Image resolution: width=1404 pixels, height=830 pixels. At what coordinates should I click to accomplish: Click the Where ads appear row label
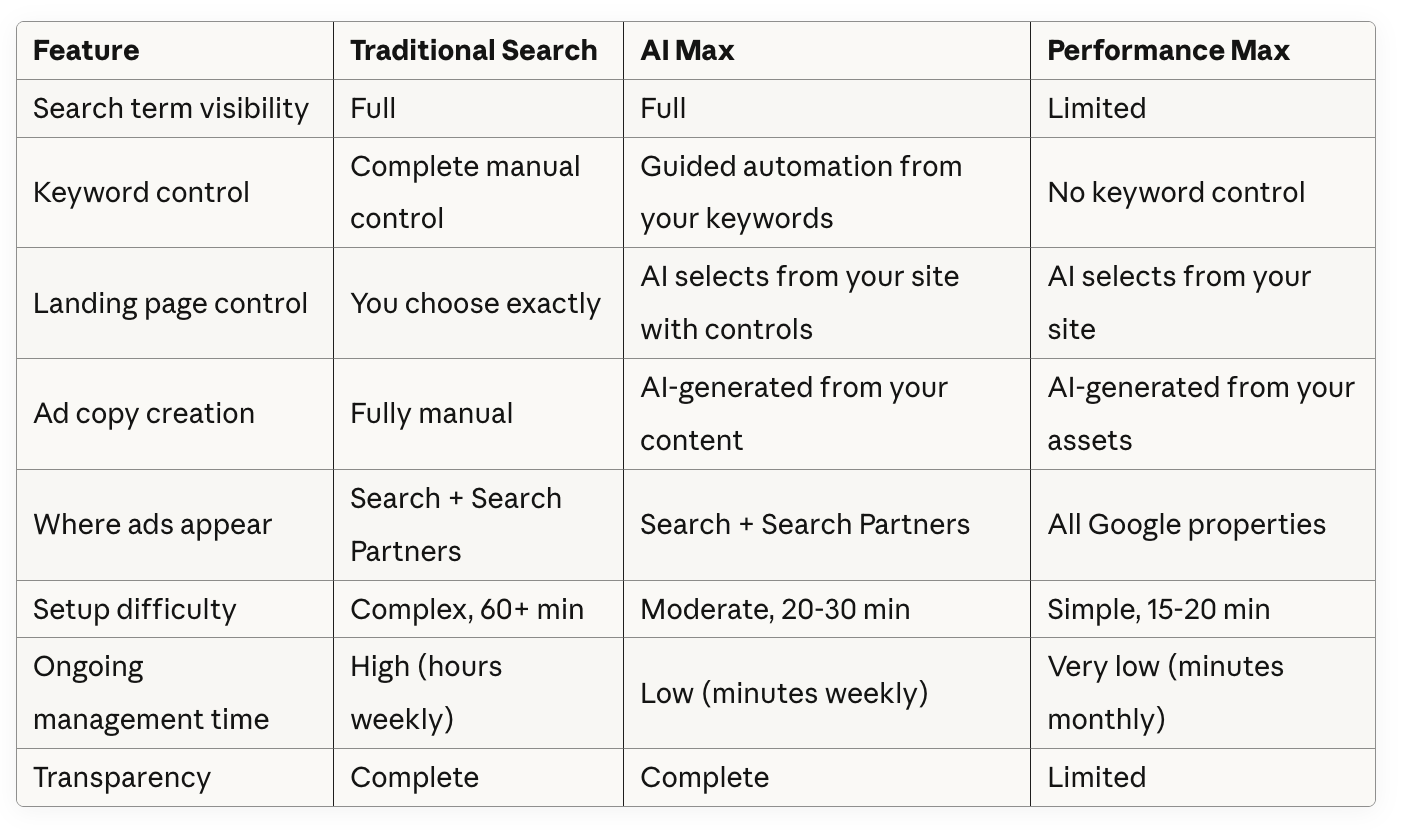(x=152, y=525)
